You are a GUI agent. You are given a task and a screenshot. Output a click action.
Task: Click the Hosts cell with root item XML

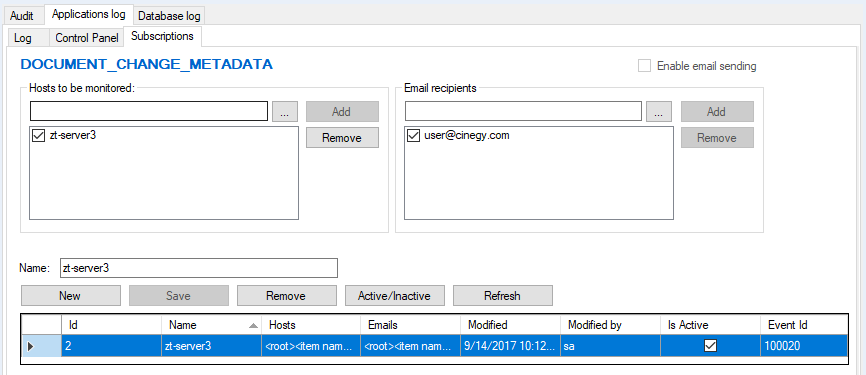311,346
